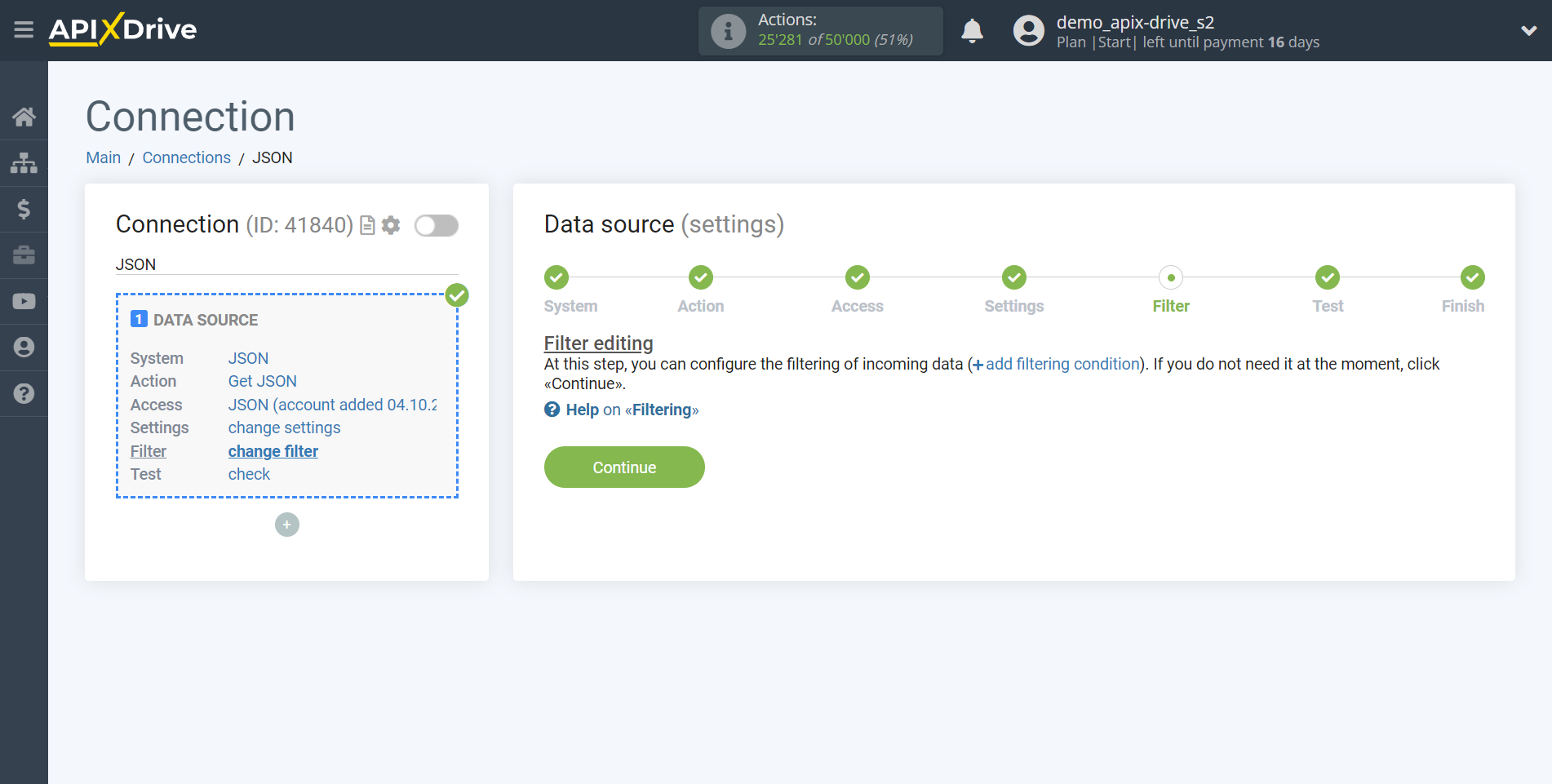1552x784 pixels.
Task: Open the notifications bell
Action: pyautogui.click(x=972, y=31)
